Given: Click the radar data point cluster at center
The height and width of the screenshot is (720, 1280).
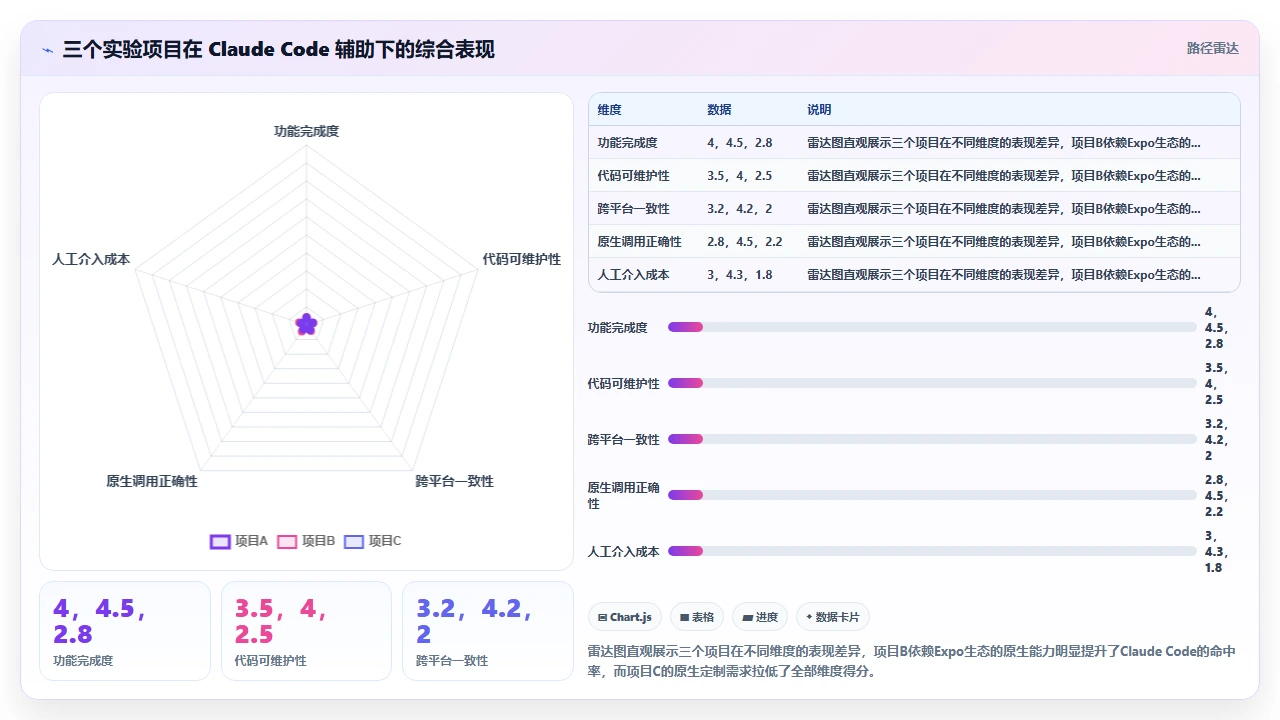Looking at the screenshot, I should click(306, 324).
